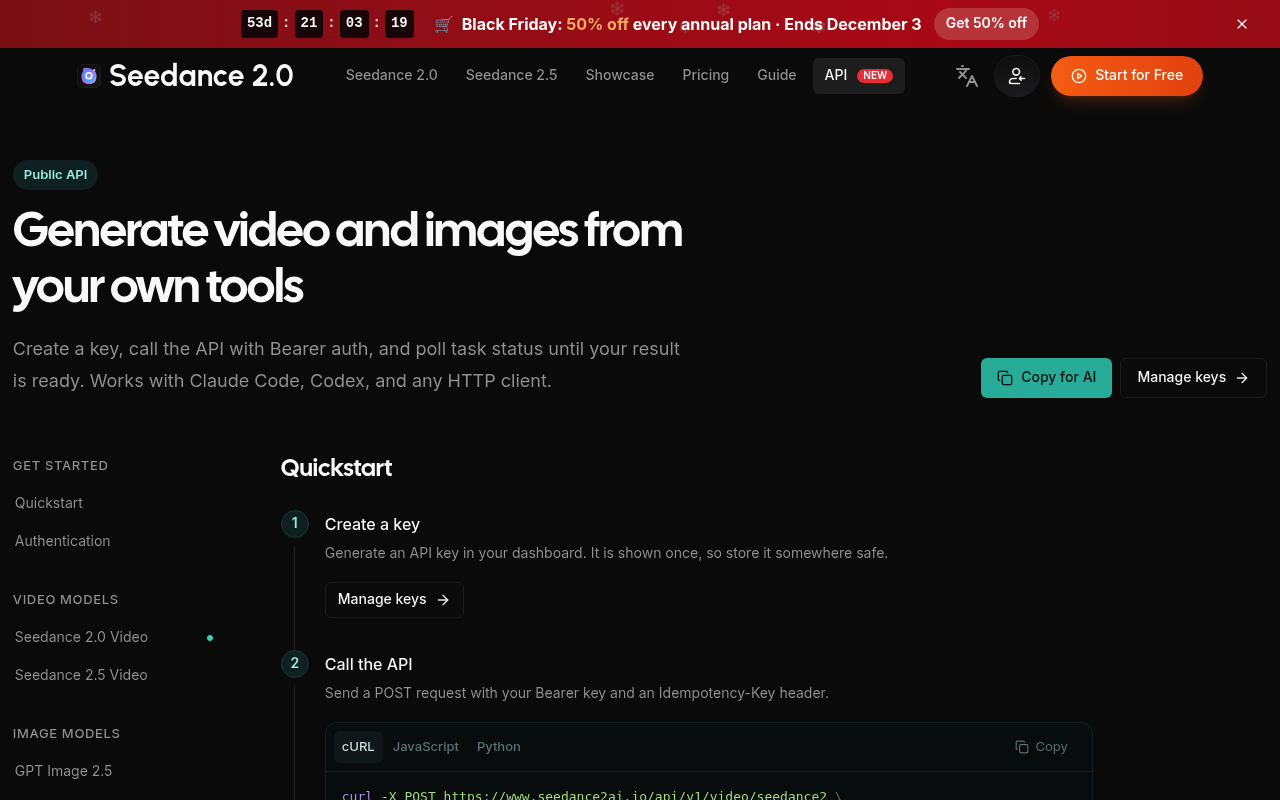Image resolution: width=1280 pixels, height=800 pixels.
Task: Click the Start for Free button
Action: click(x=1127, y=76)
